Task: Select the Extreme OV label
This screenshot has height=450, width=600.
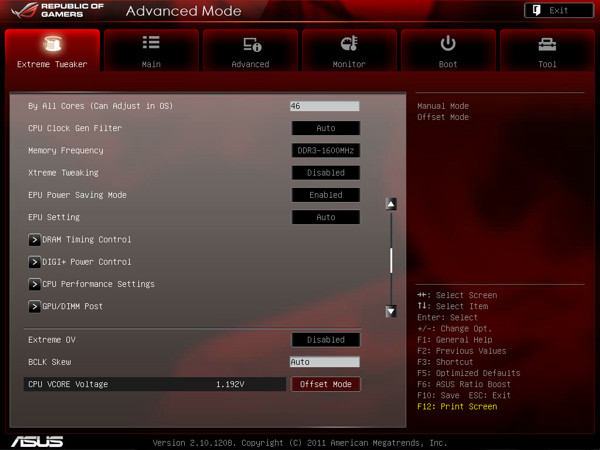Action: [x=52, y=340]
